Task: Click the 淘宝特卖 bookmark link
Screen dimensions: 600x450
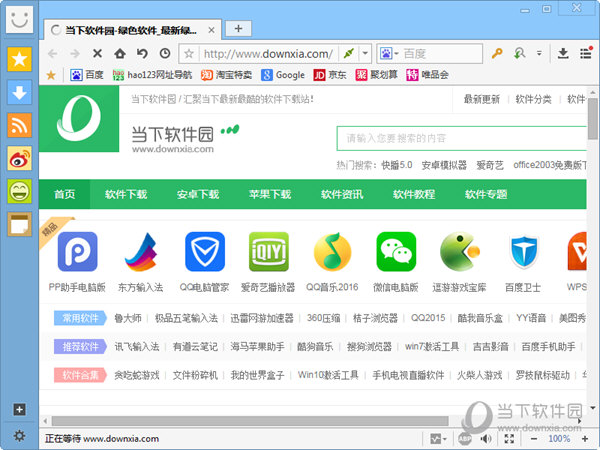Action: [x=226, y=74]
